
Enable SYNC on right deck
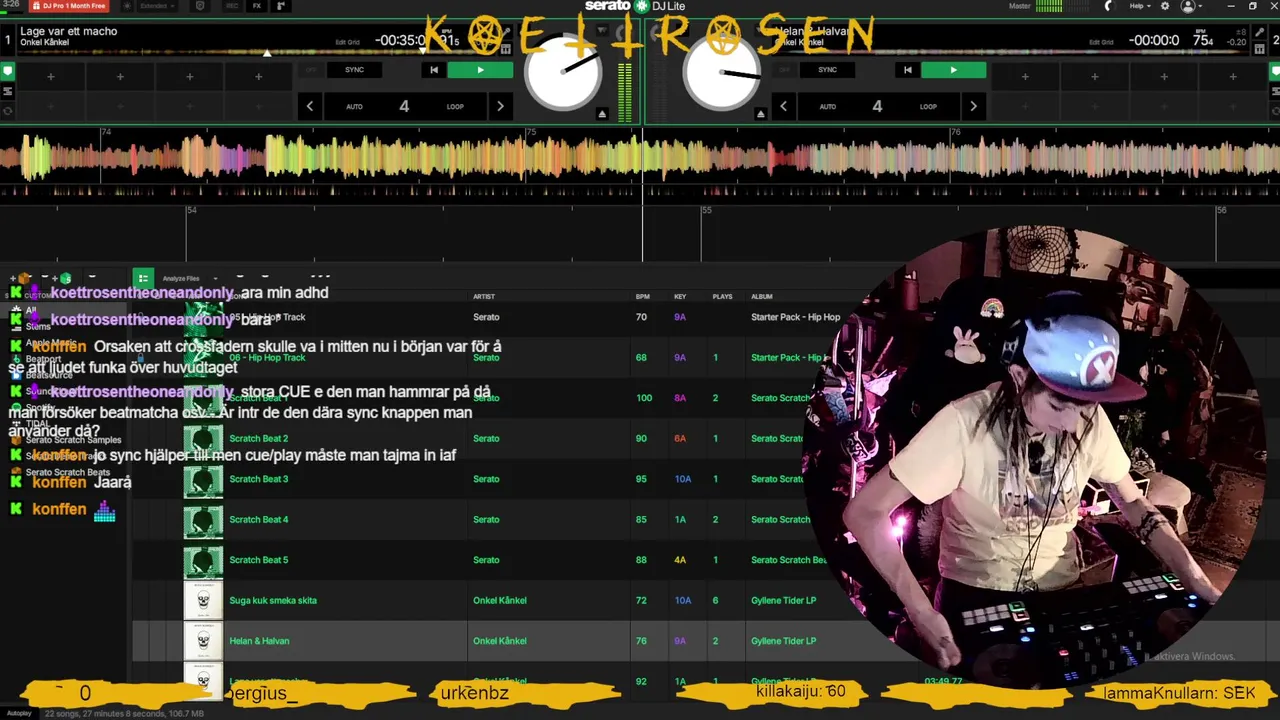point(827,70)
